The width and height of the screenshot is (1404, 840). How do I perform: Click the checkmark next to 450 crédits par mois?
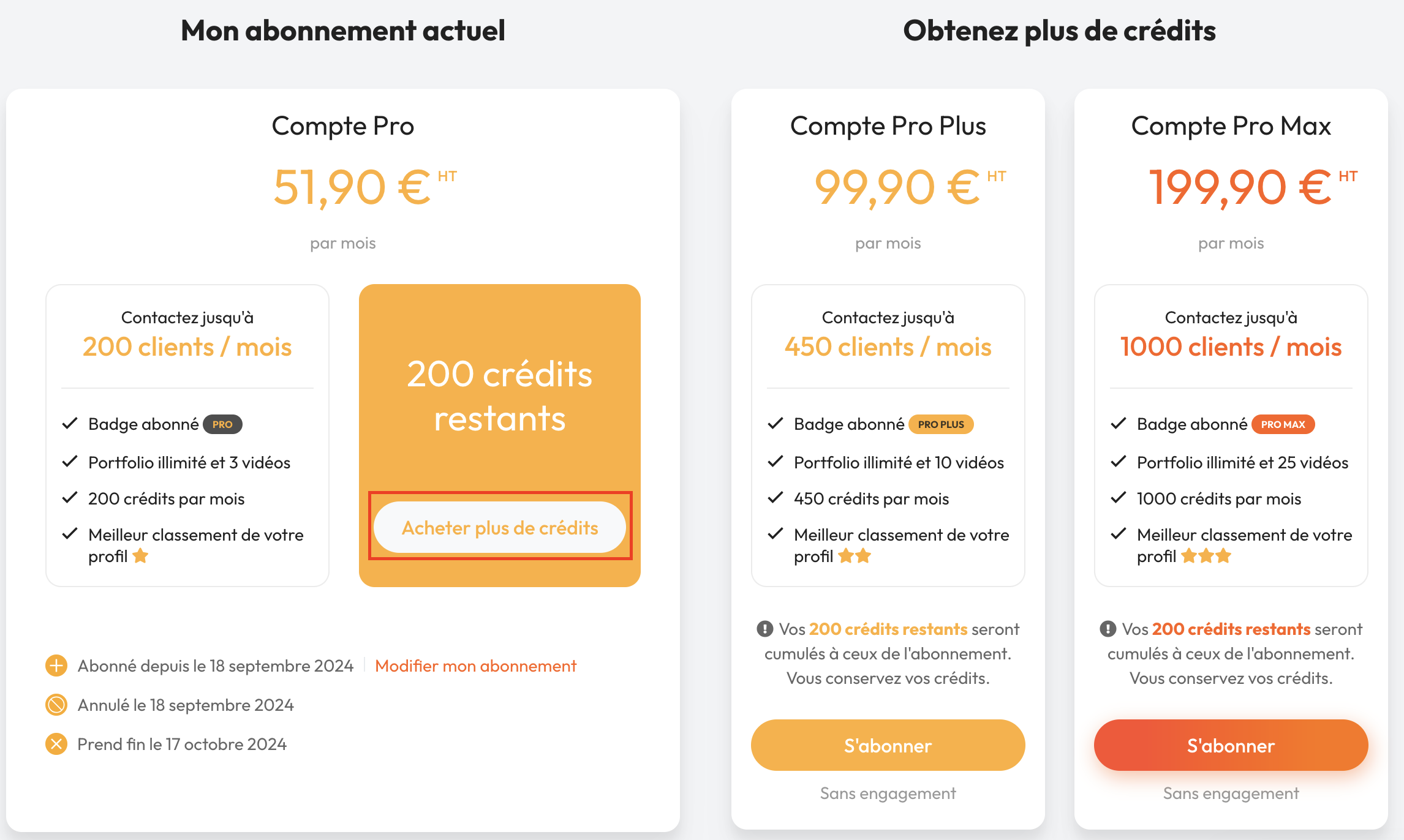pos(776,498)
